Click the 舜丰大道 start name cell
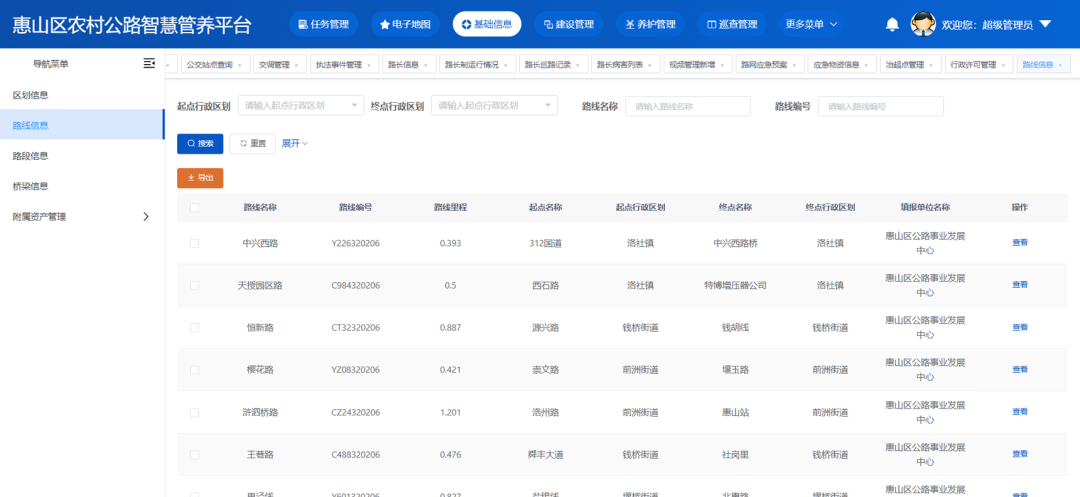 546,454
